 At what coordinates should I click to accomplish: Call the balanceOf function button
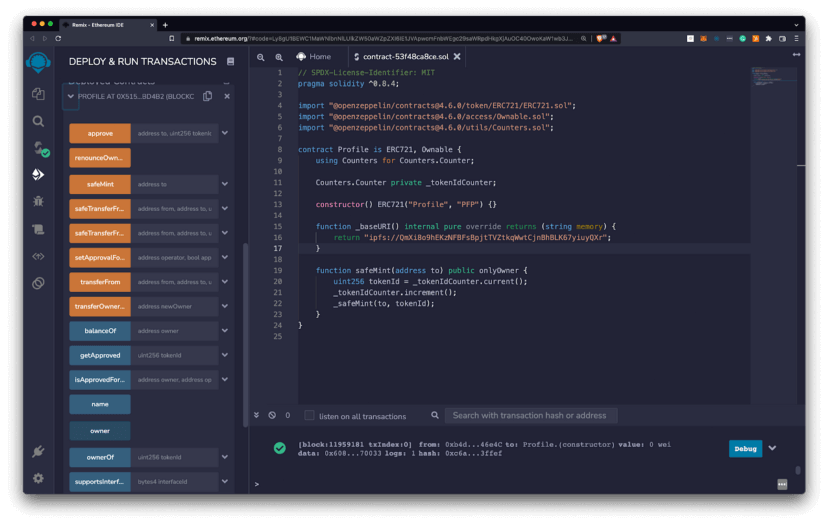(x=100, y=331)
